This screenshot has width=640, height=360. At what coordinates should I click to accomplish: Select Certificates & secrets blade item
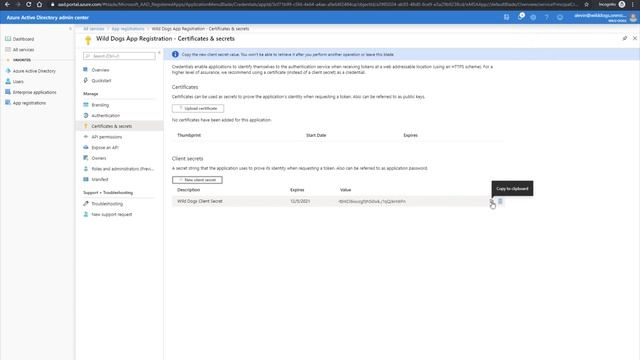click(111, 127)
